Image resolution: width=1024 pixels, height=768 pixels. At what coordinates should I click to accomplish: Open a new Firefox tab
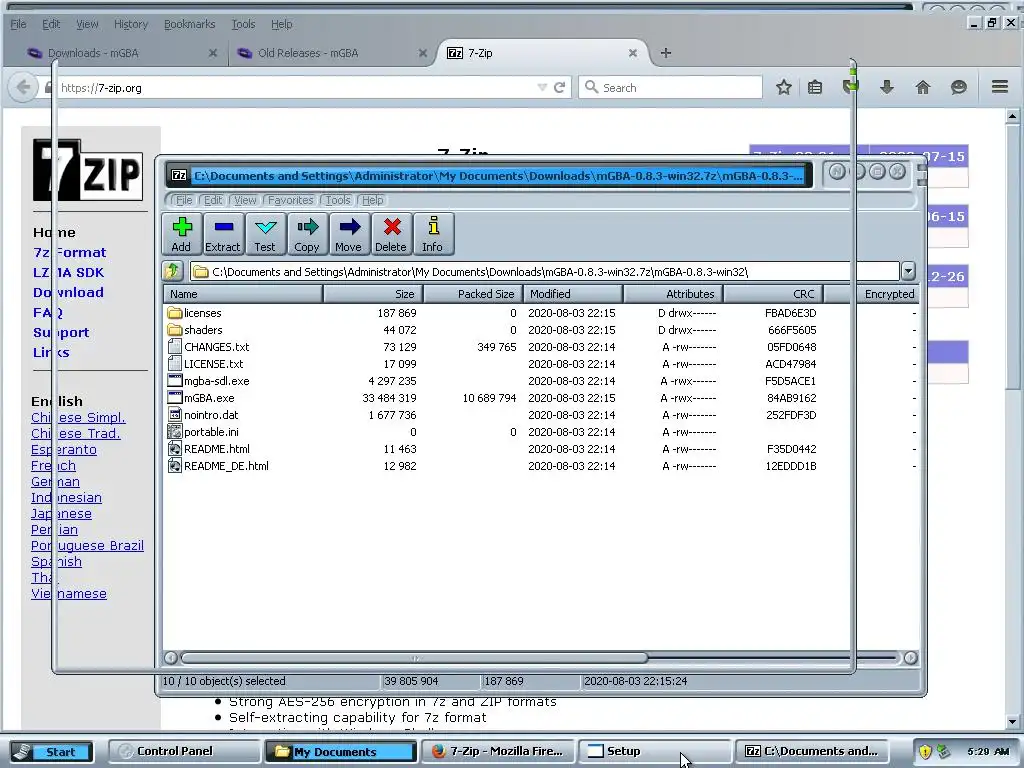point(665,53)
